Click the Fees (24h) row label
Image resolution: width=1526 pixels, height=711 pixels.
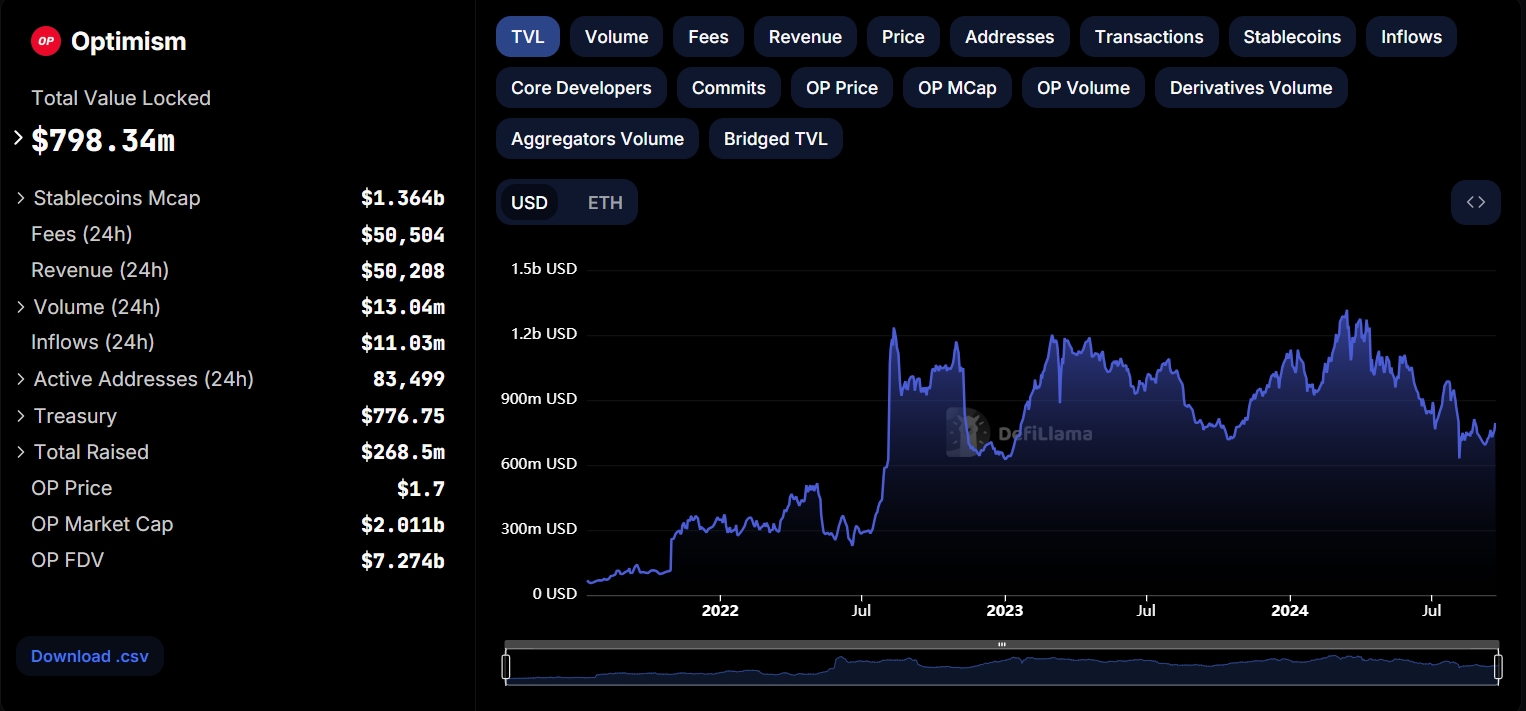[82, 234]
